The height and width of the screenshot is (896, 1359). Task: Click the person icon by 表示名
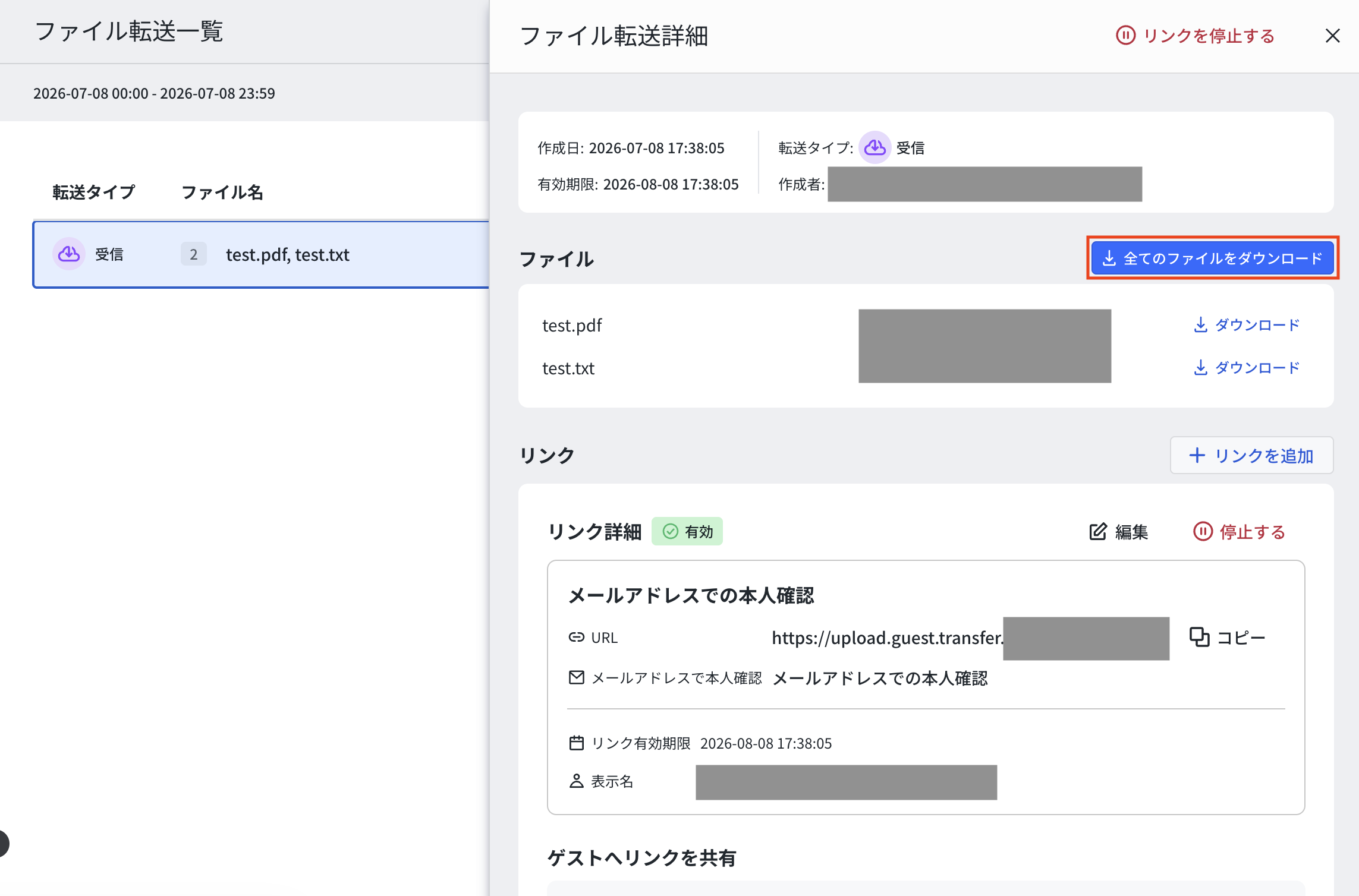[x=576, y=781]
